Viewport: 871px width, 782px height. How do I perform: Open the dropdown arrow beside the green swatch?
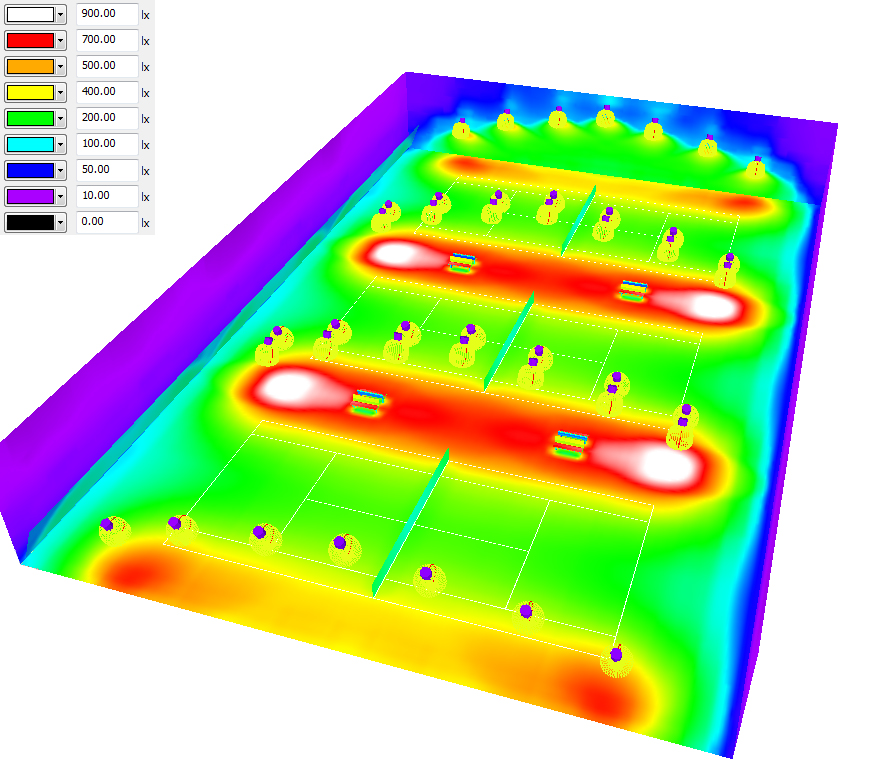point(61,118)
